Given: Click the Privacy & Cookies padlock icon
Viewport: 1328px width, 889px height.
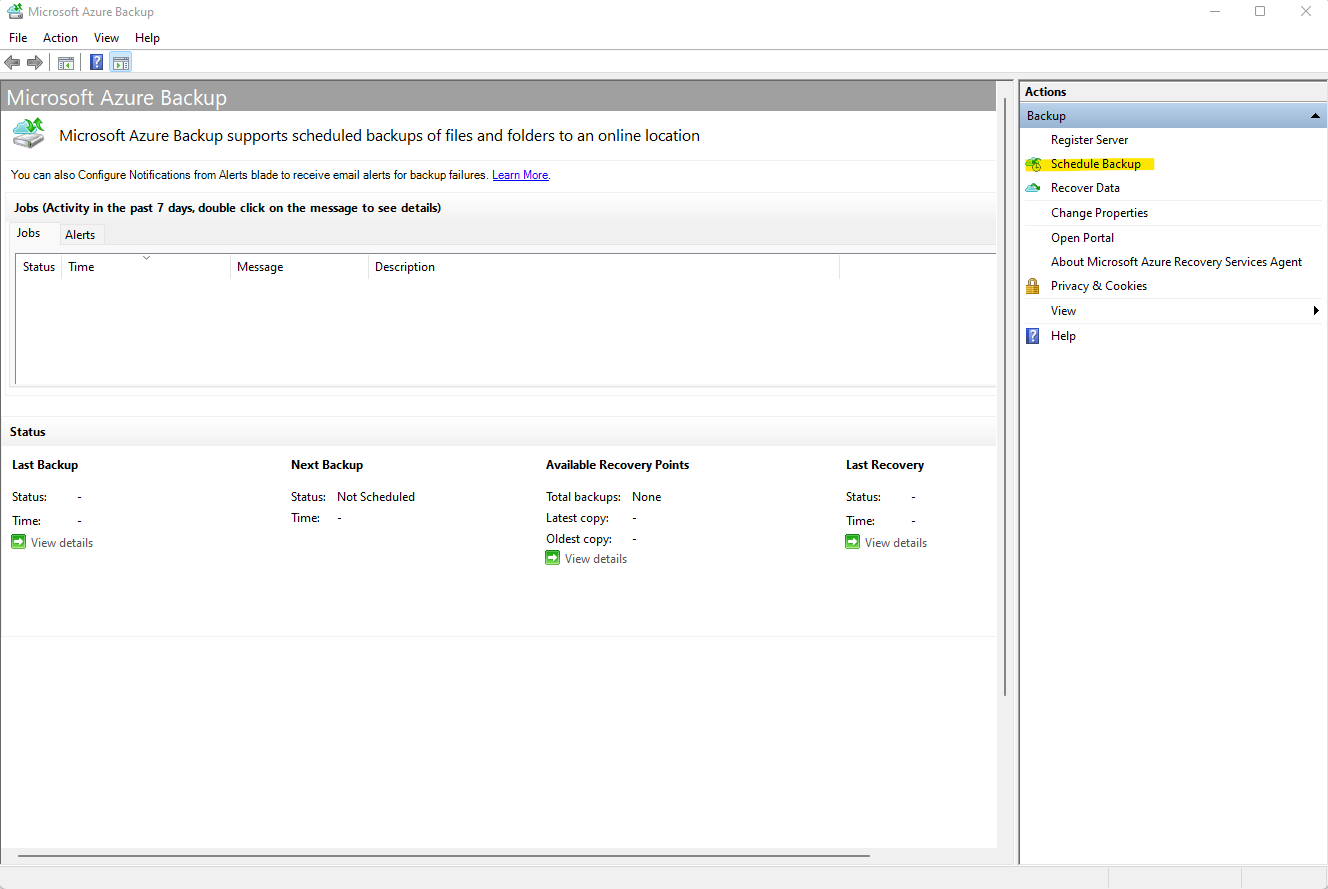Looking at the screenshot, I should 1033,286.
